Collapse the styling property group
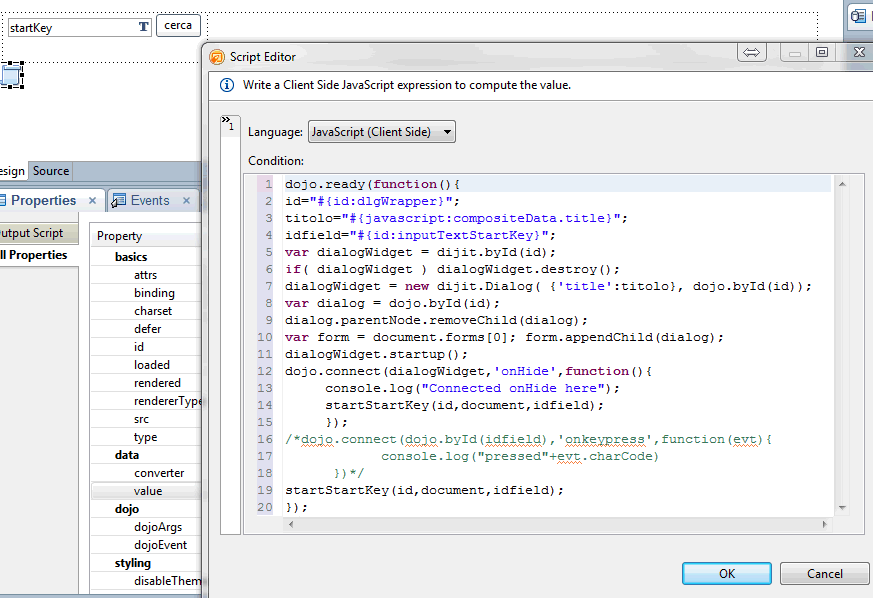This screenshot has width=873, height=598. point(133,563)
